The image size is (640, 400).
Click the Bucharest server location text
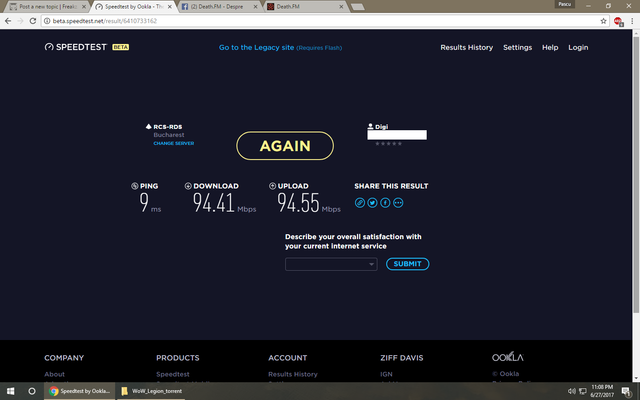[x=169, y=135]
